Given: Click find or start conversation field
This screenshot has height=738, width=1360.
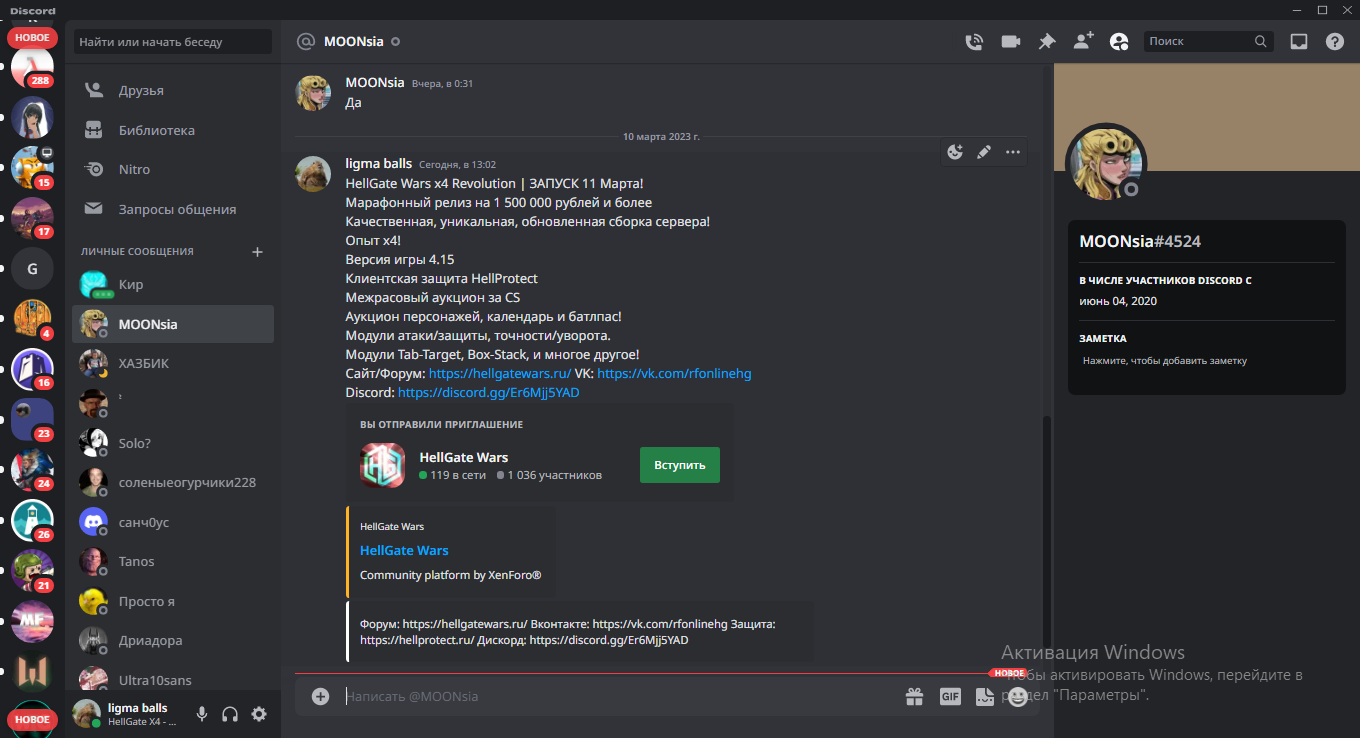Looking at the screenshot, I should [172, 42].
